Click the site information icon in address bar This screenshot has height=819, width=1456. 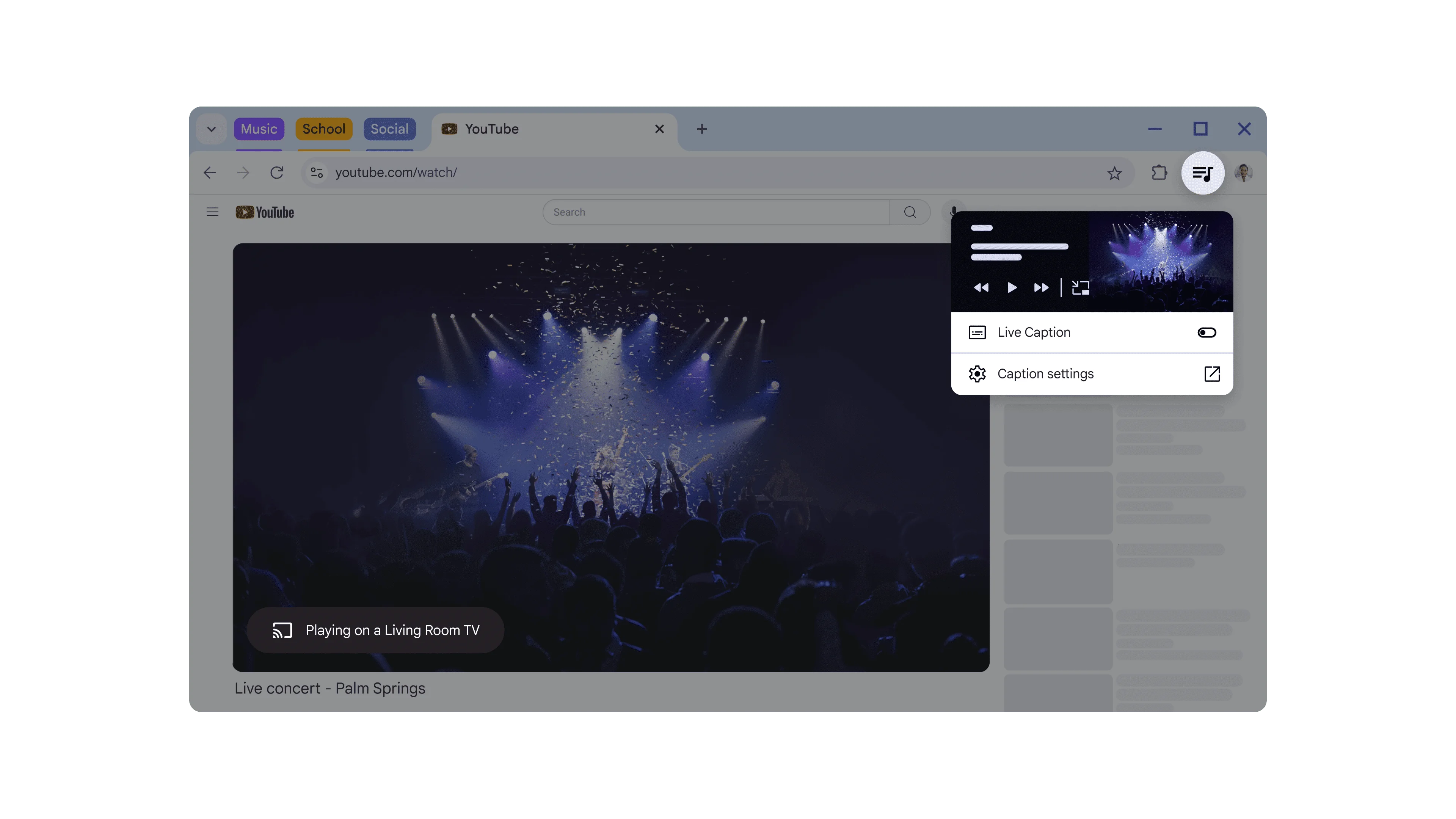pyautogui.click(x=317, y=173)
